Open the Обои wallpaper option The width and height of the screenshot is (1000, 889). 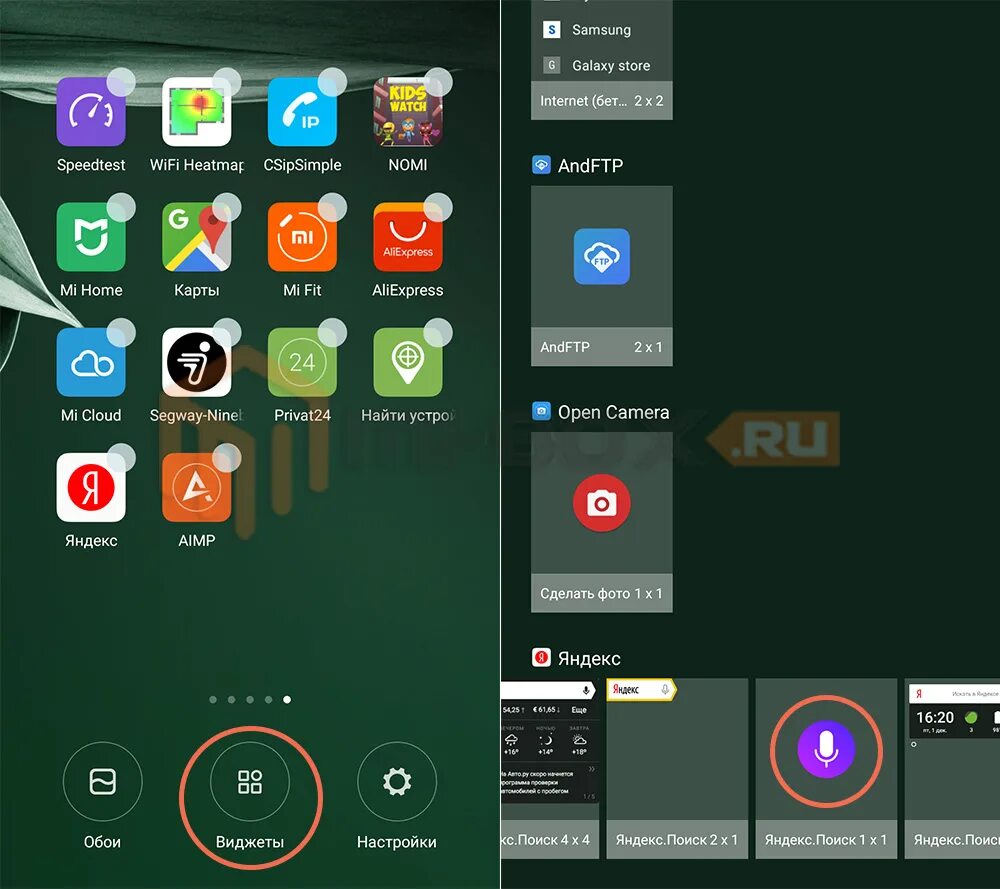(103, 782)
